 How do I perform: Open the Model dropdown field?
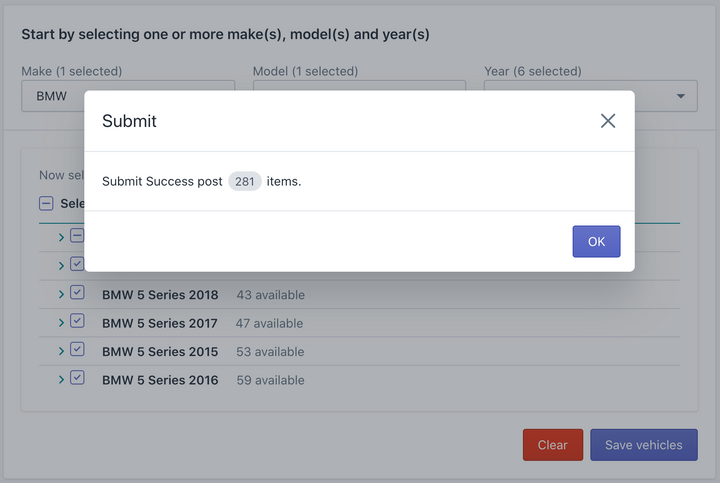(359, 85)
